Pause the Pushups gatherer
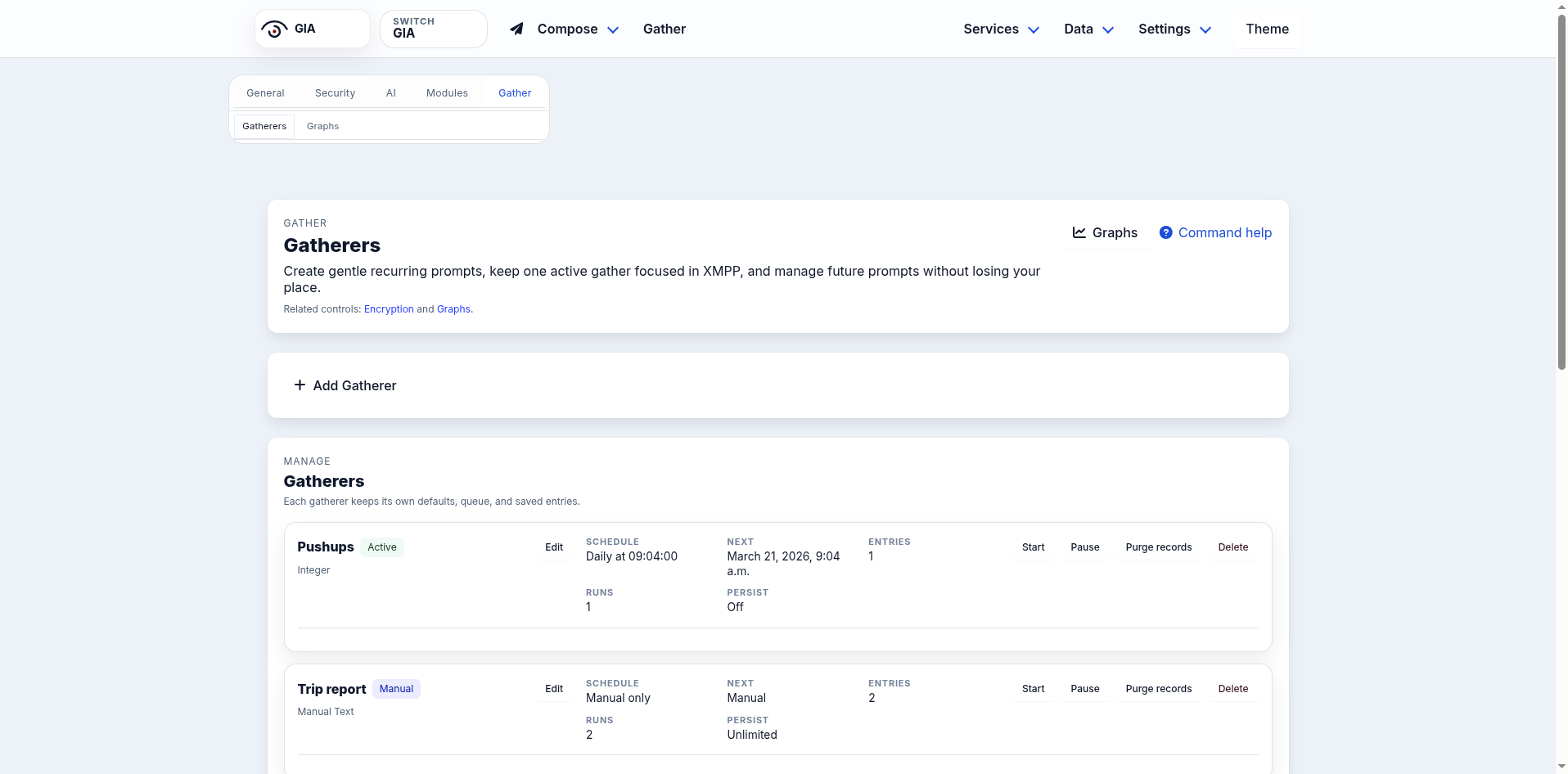Viewport: 1568px width, 774px height. [1084, 547]
